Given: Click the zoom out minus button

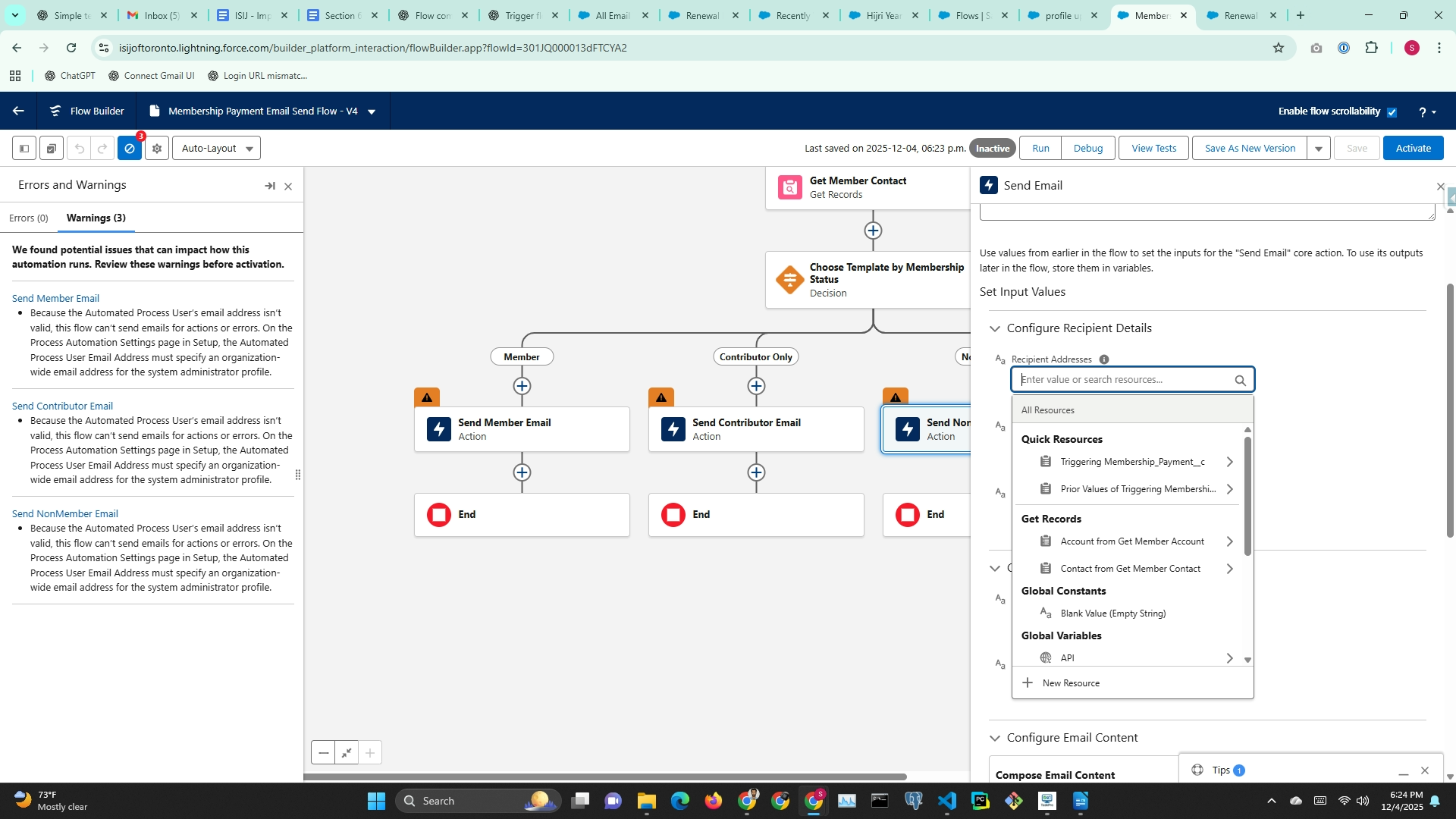Looking at the screenshot, I should 324,753.
